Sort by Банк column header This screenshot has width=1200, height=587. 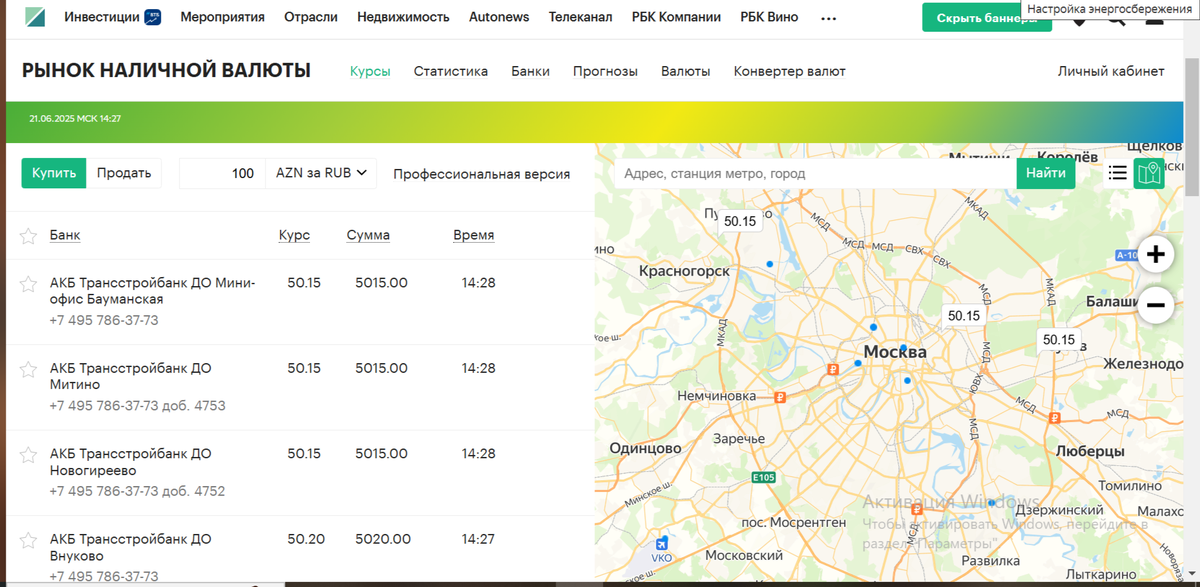pyautogui.click(x=65, y=235)
